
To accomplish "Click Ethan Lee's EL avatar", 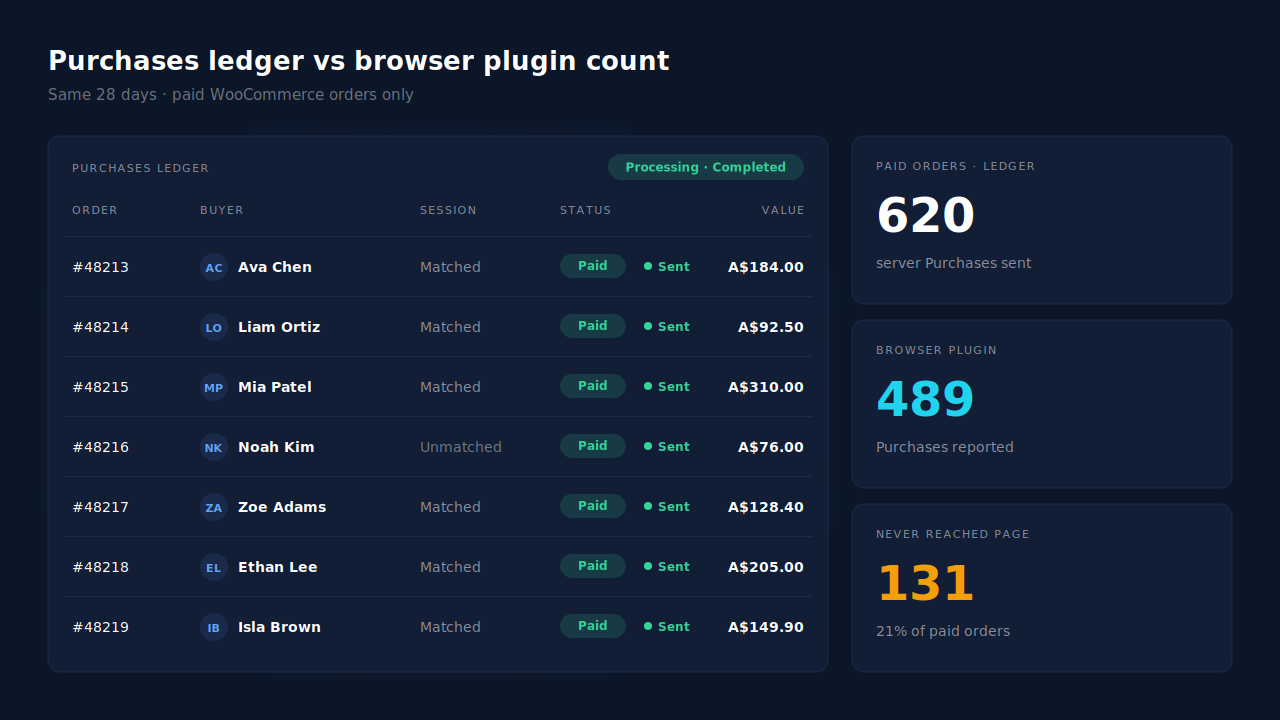I will click(214, 567).
